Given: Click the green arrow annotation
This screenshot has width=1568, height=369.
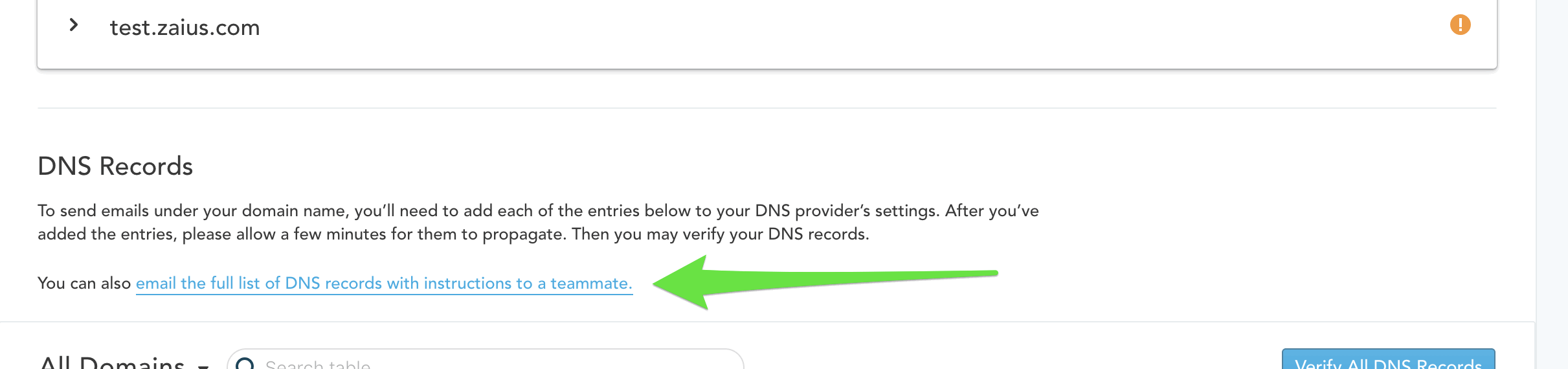Looking at the screenshot, I should 825,282.
